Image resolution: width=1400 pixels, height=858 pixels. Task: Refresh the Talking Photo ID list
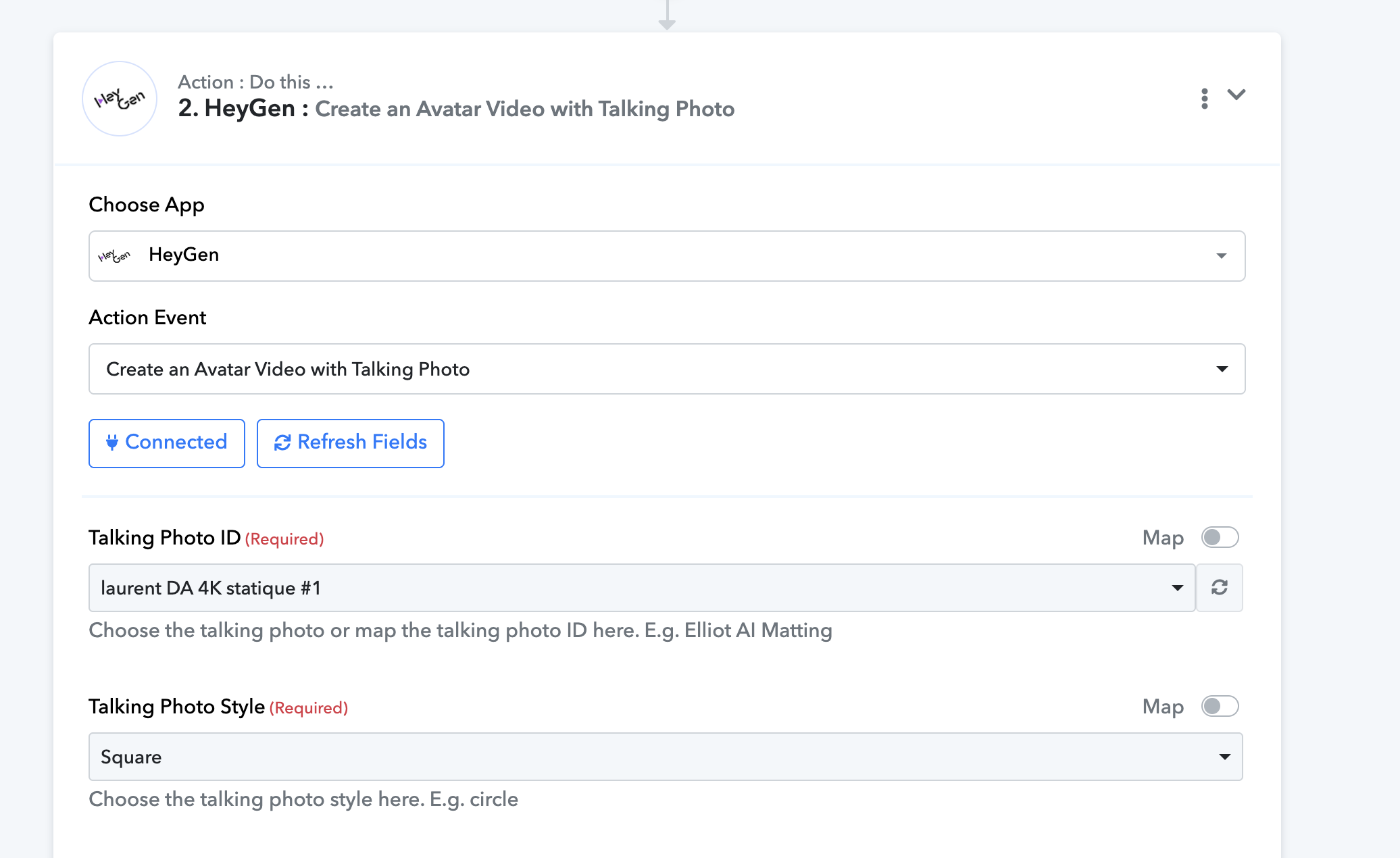[x=1220, y=588]
